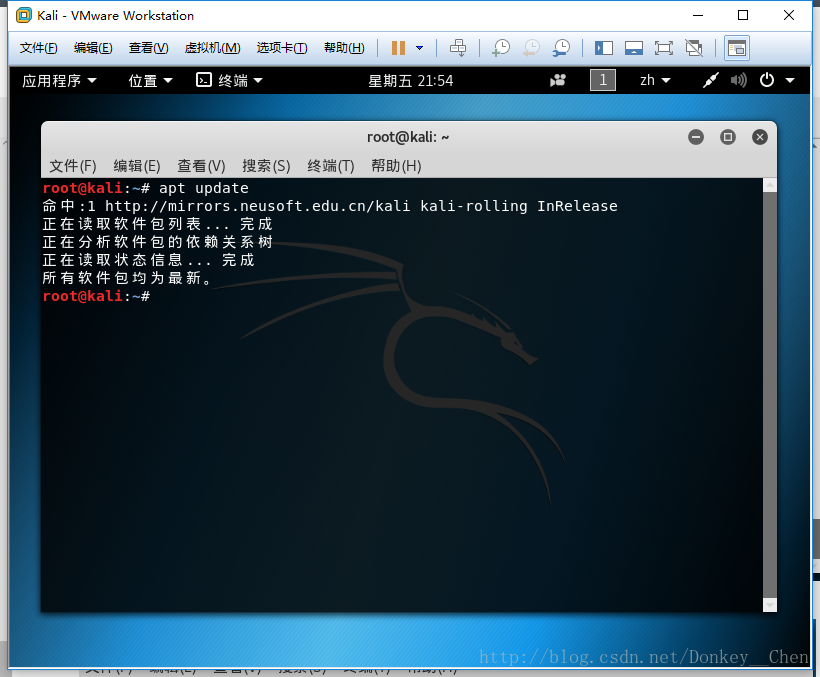Open the clock showing 星期五 21:54

411,81
